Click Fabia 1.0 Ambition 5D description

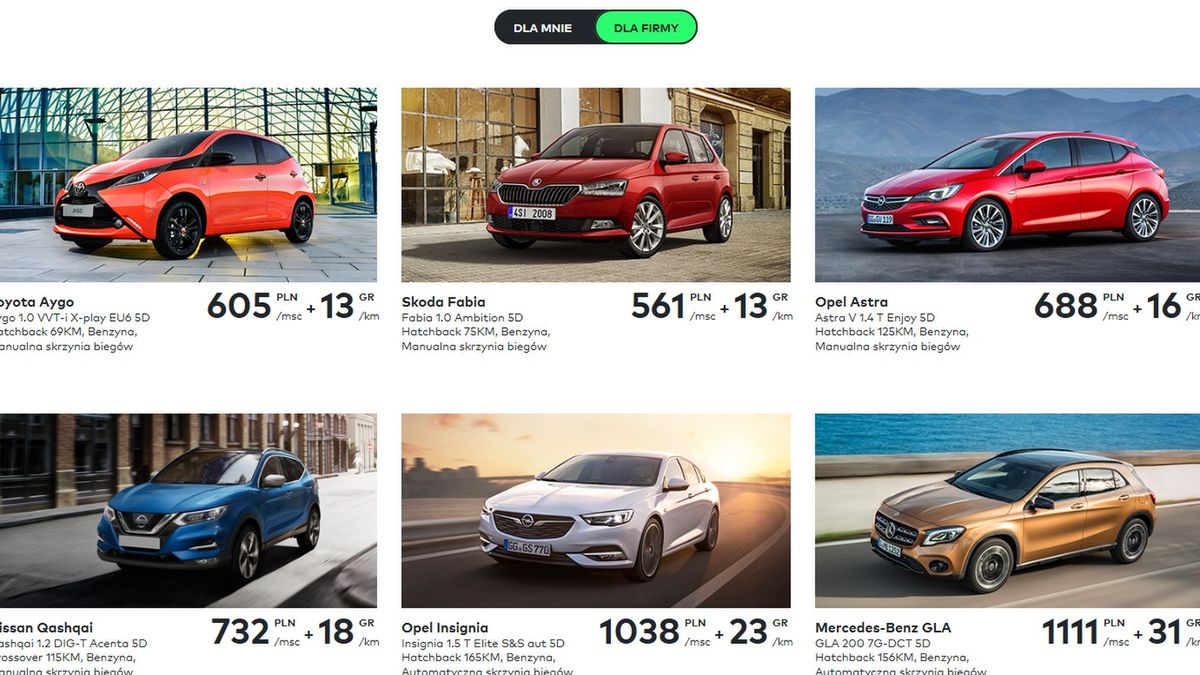click(x=462, y=318)
